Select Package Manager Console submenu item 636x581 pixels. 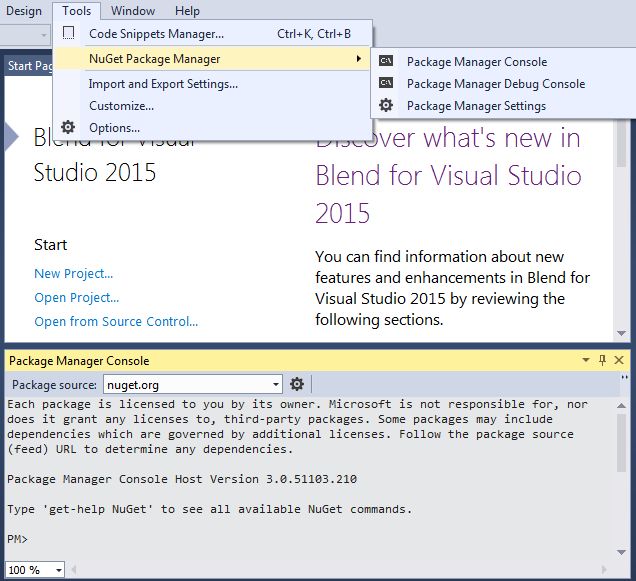[x=503, y=62]
